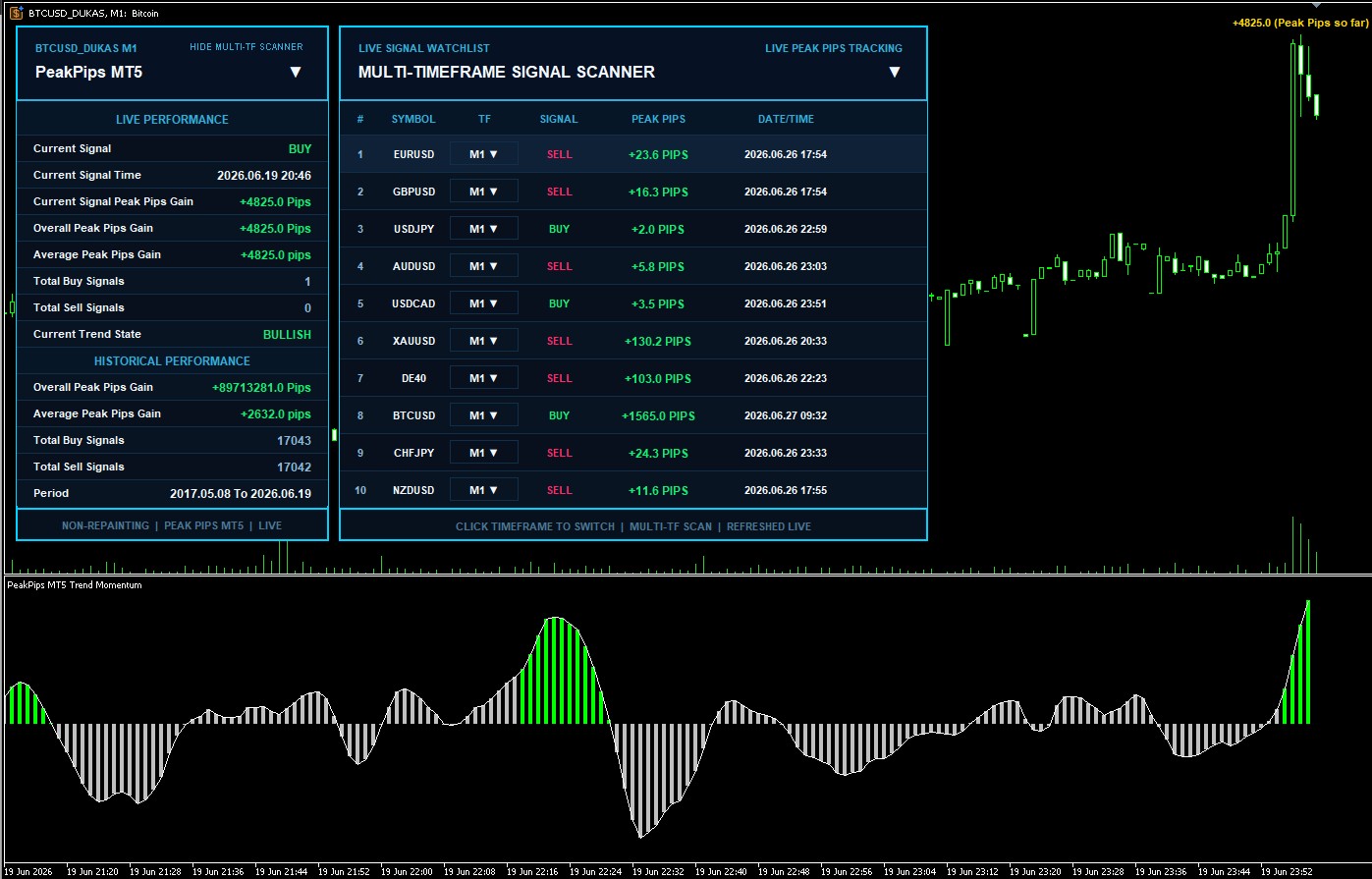
Task: Click the chart window icon beside BTCUSD_DUKAS title
Action: [17, 13]
